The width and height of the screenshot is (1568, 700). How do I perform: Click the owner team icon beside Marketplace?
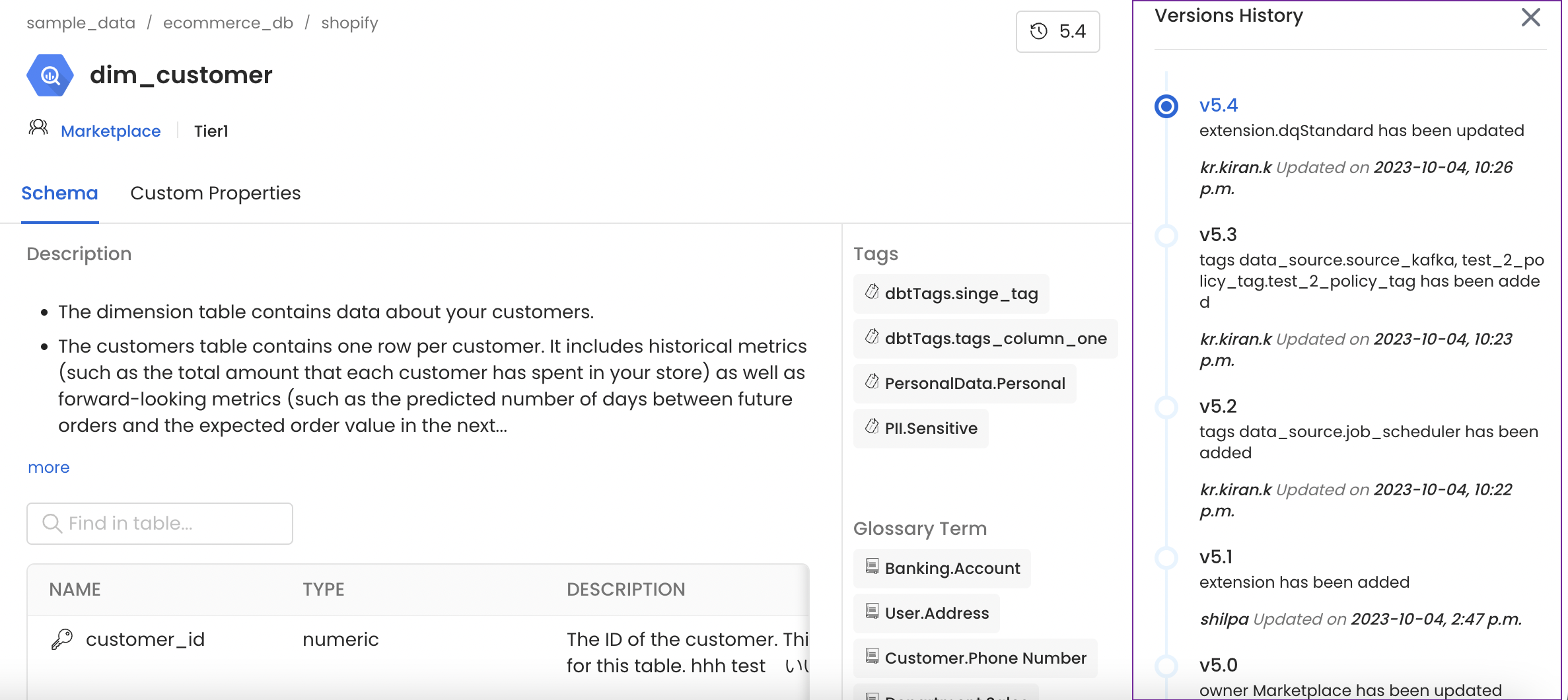38,128
